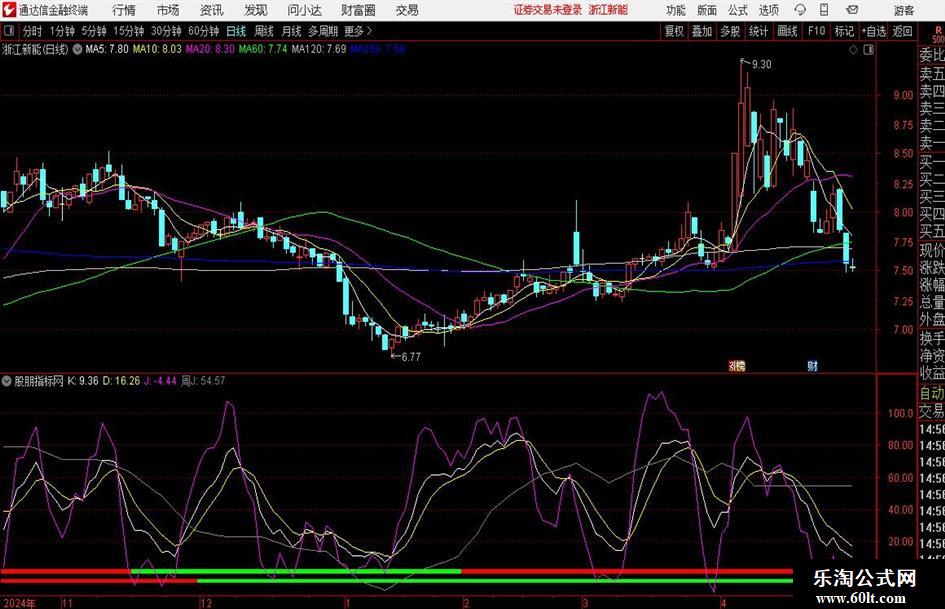Click the 100.0 indicator axis label

[x=900, y=414]
